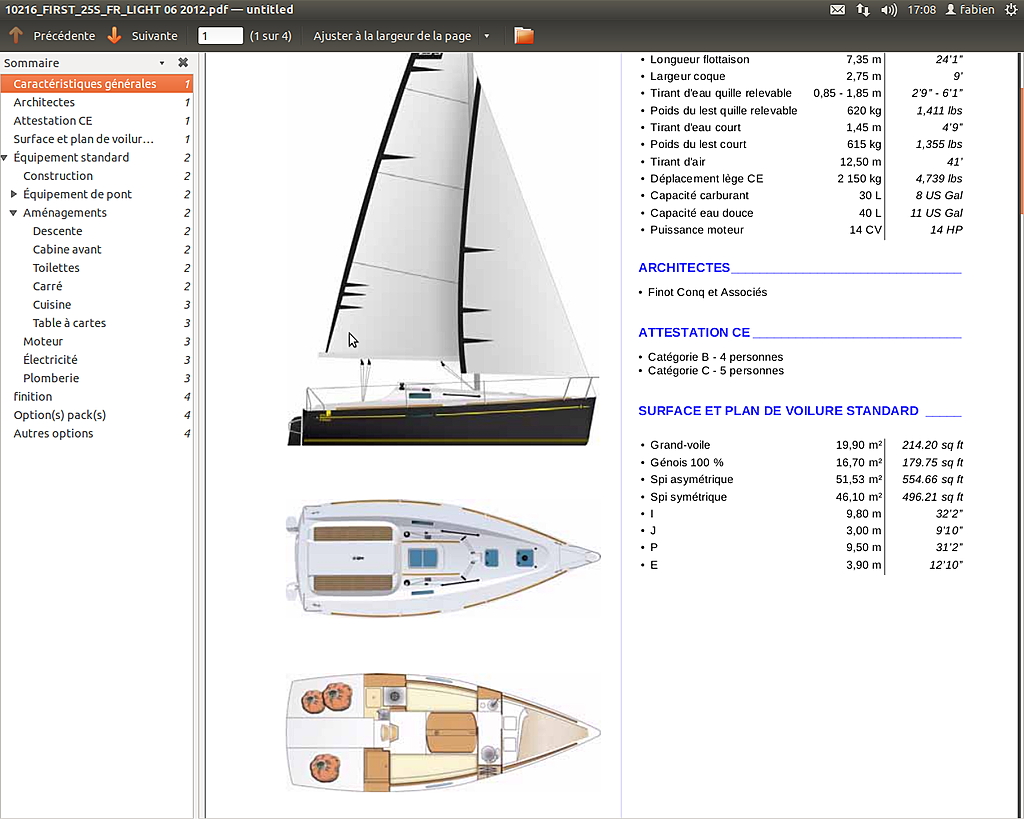Click the sailboat side profile illustration
1024x819 pixels.
click(x=443, y=249)
